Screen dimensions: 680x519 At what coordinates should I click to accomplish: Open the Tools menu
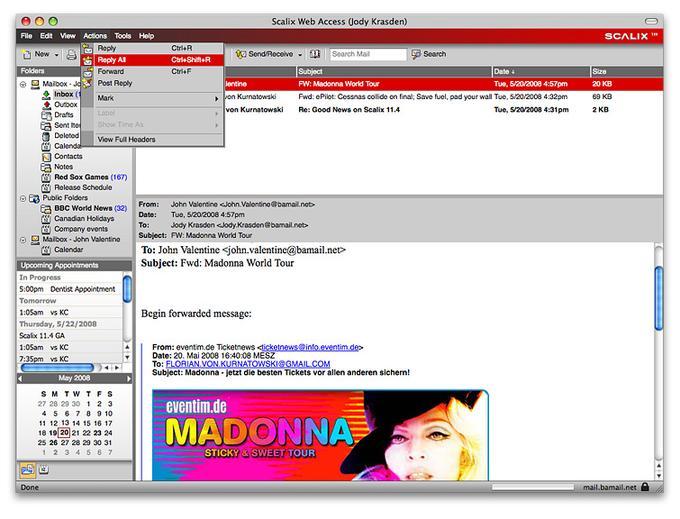point(123,36)
